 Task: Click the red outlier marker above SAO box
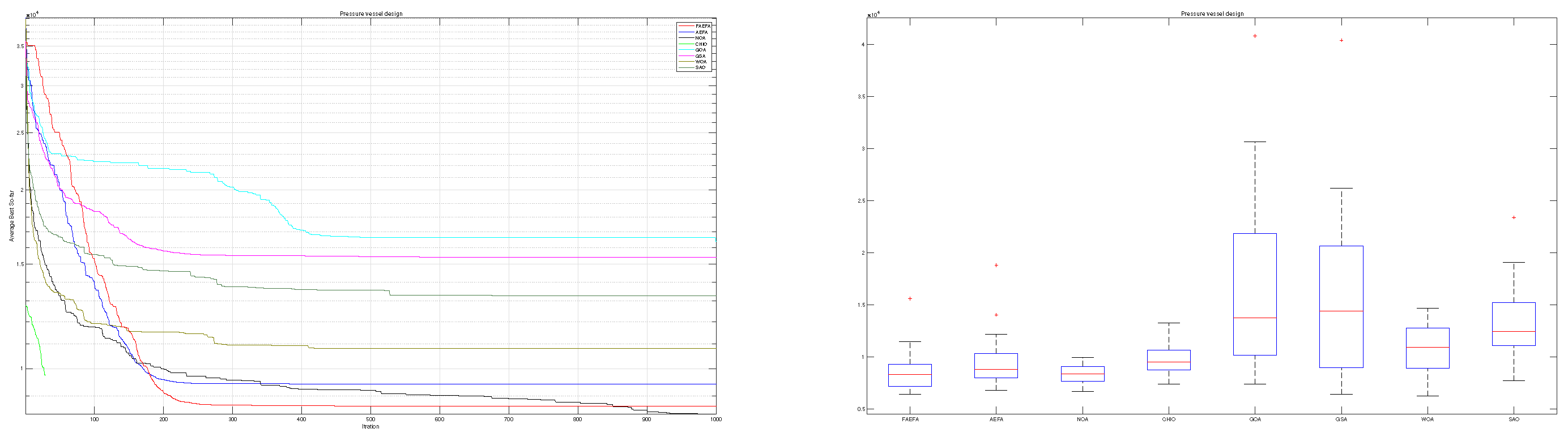(1514, 217)
